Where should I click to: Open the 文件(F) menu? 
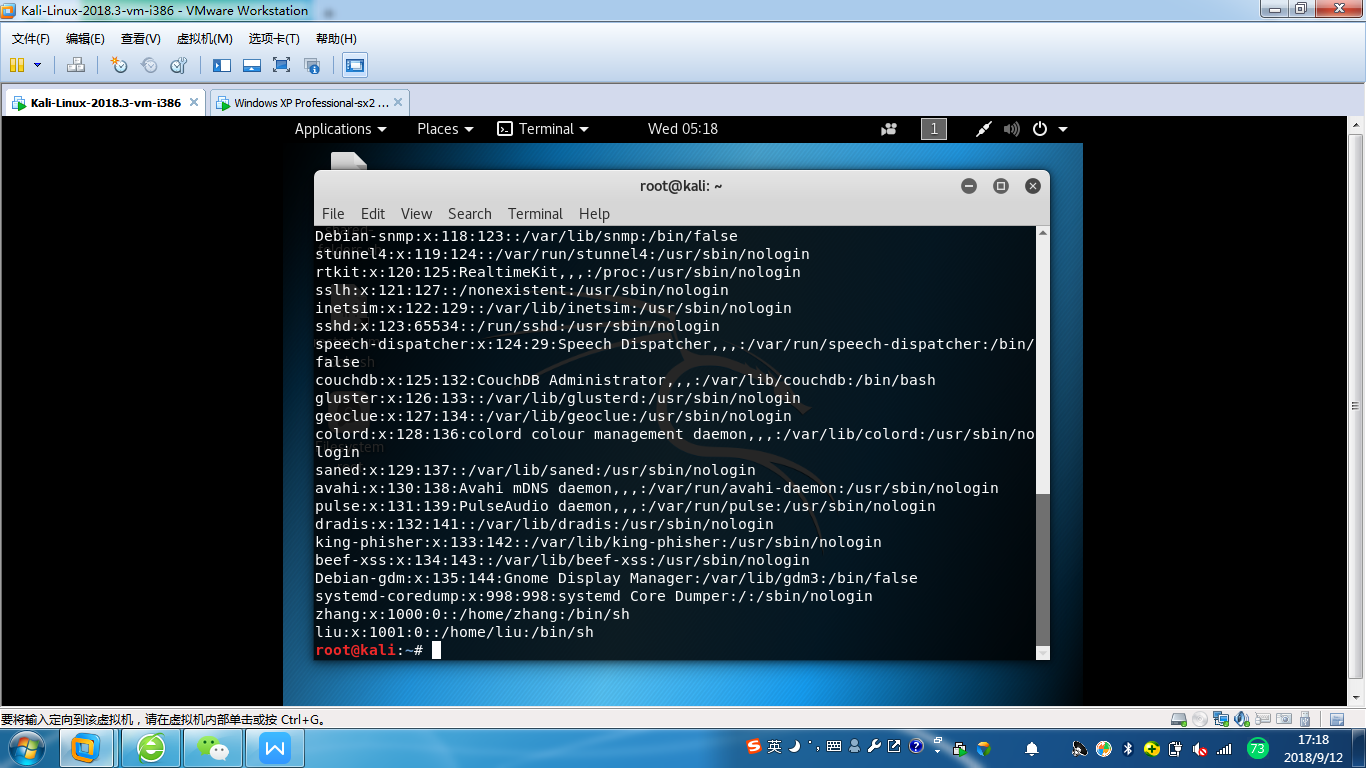[x=31, y=39]
